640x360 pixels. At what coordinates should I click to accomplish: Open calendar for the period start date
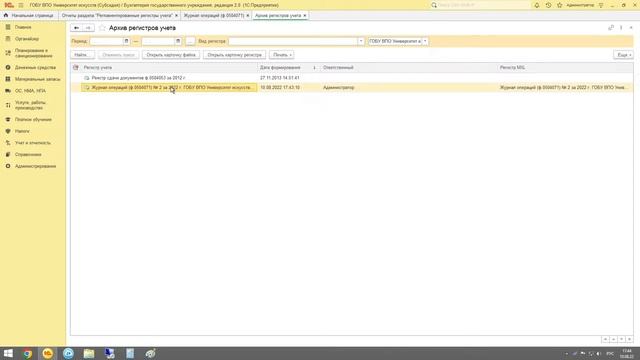pos(126,41)
